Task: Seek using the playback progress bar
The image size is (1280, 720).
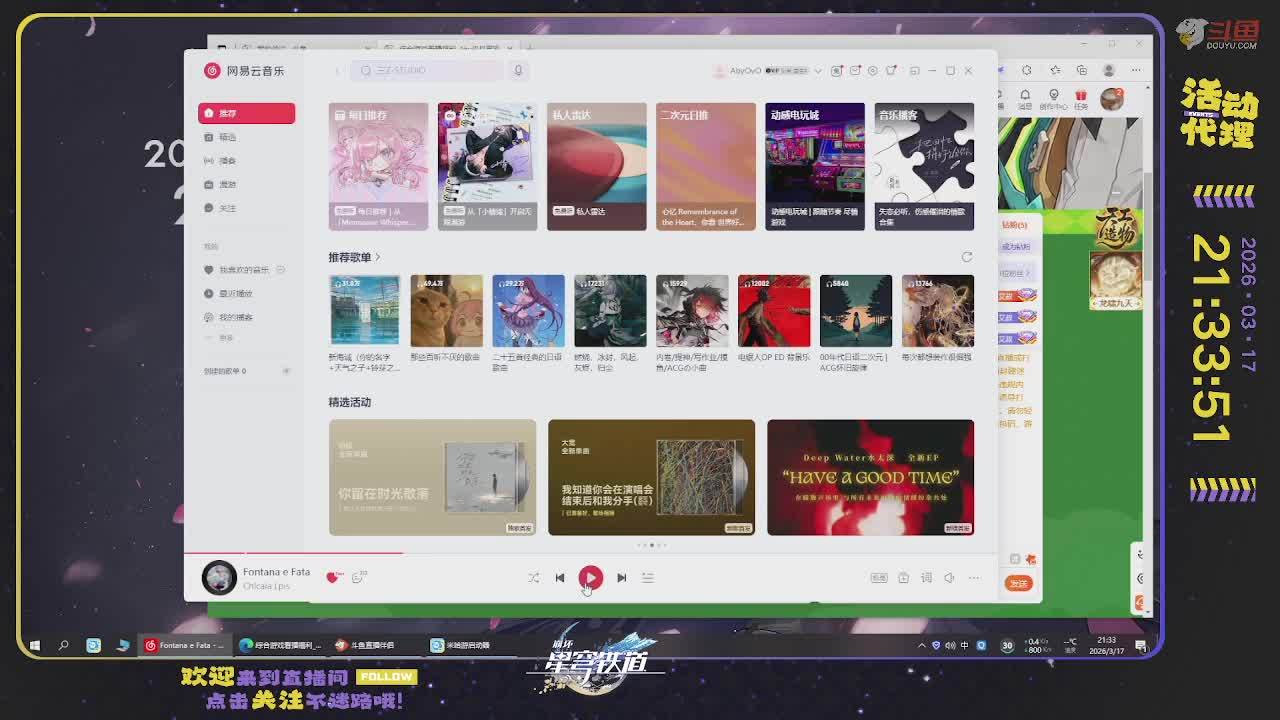Action: point(590,553)
